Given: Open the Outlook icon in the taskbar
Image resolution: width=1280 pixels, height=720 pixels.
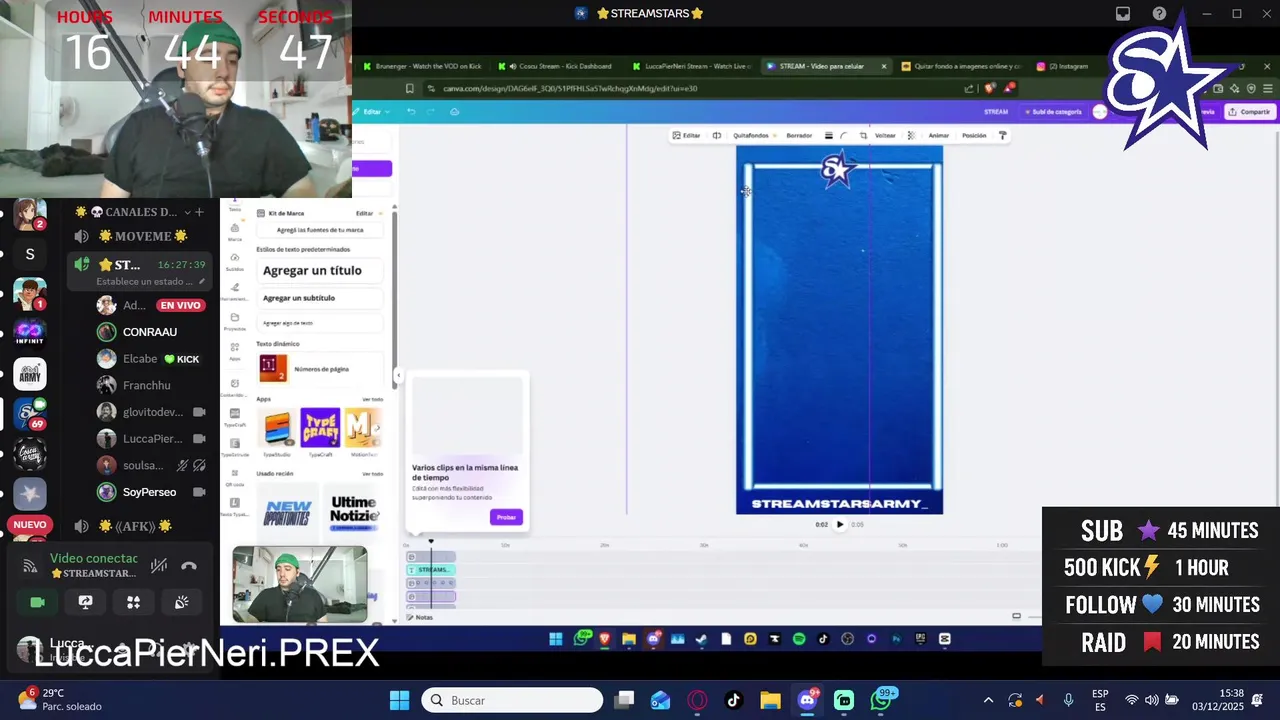Looking at the screenshot, I should 660,700.
